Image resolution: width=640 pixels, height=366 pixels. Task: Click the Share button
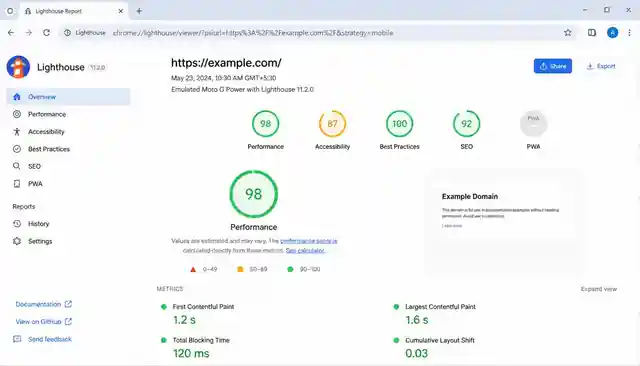pyautogui.click(x=553, y=66)
